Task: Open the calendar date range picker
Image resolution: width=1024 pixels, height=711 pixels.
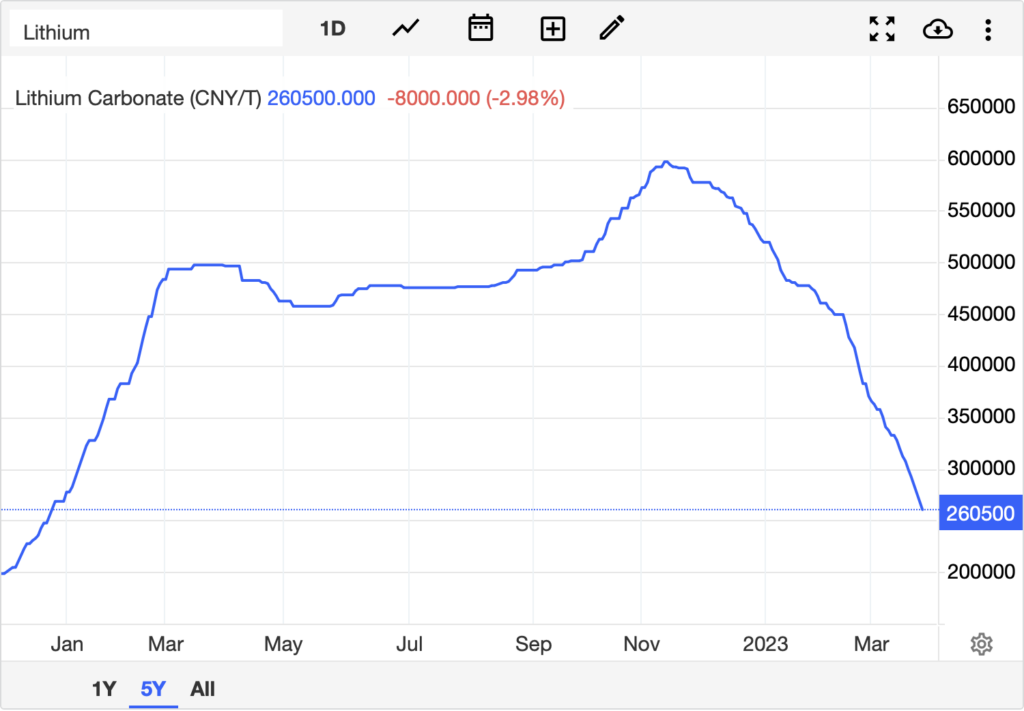Action: click(480, 29)
